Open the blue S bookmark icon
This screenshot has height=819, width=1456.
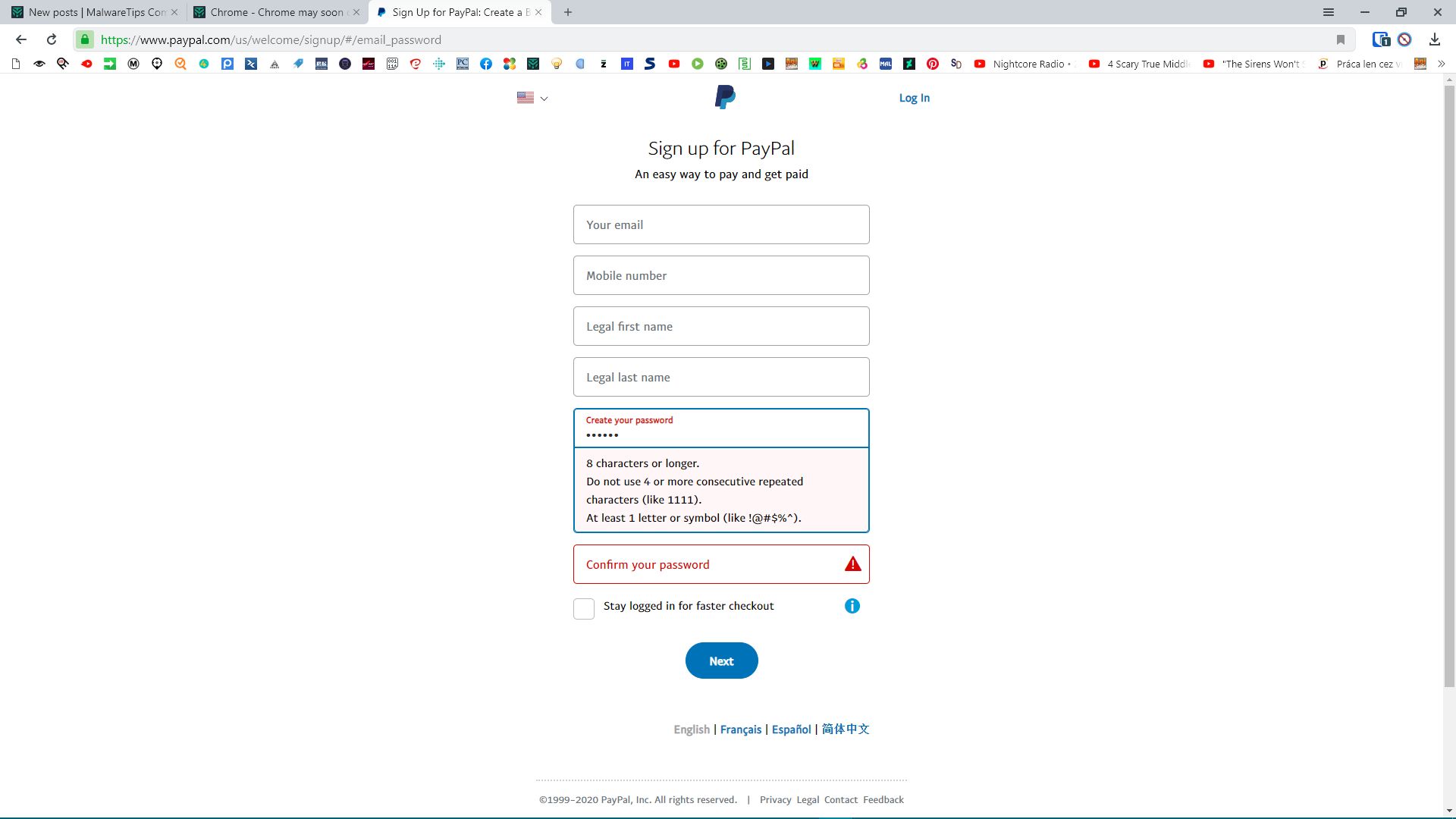tap(651, 64)
